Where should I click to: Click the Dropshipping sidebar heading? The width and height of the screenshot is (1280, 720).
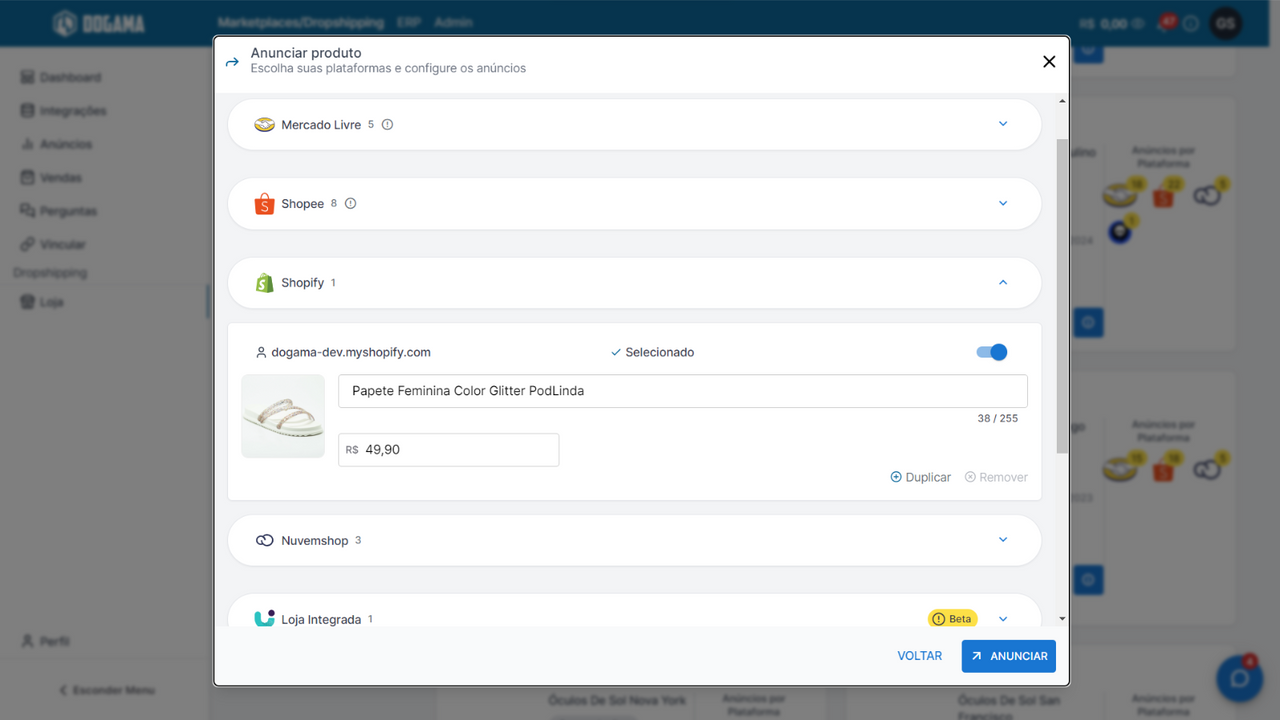pyautogui.click(x=50, y=273)
